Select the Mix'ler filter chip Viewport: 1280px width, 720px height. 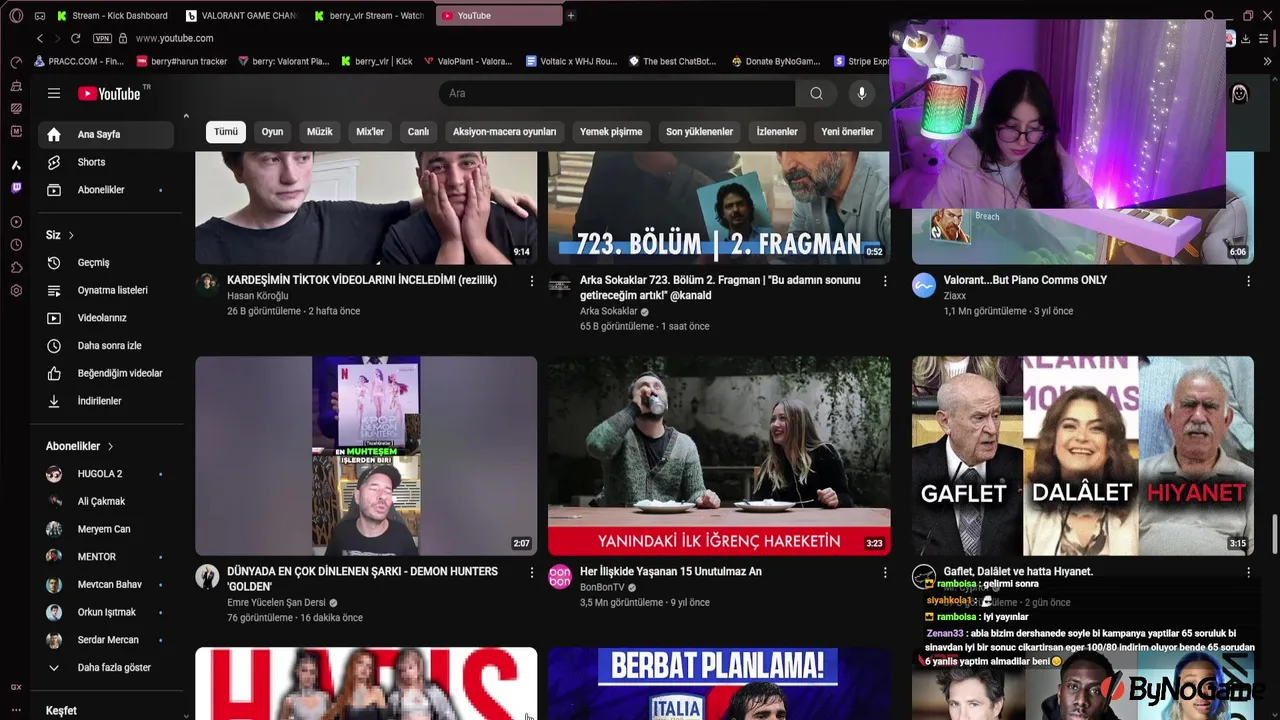click(x=370, y=132)
